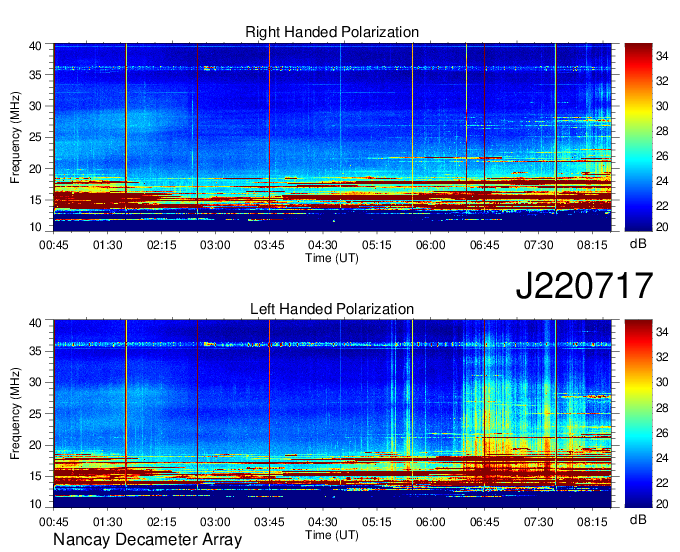680x552 pixels.
Task: Click "Frequency (MHz)" axis label of Right Handed plot
Action: tap(15, 137)
